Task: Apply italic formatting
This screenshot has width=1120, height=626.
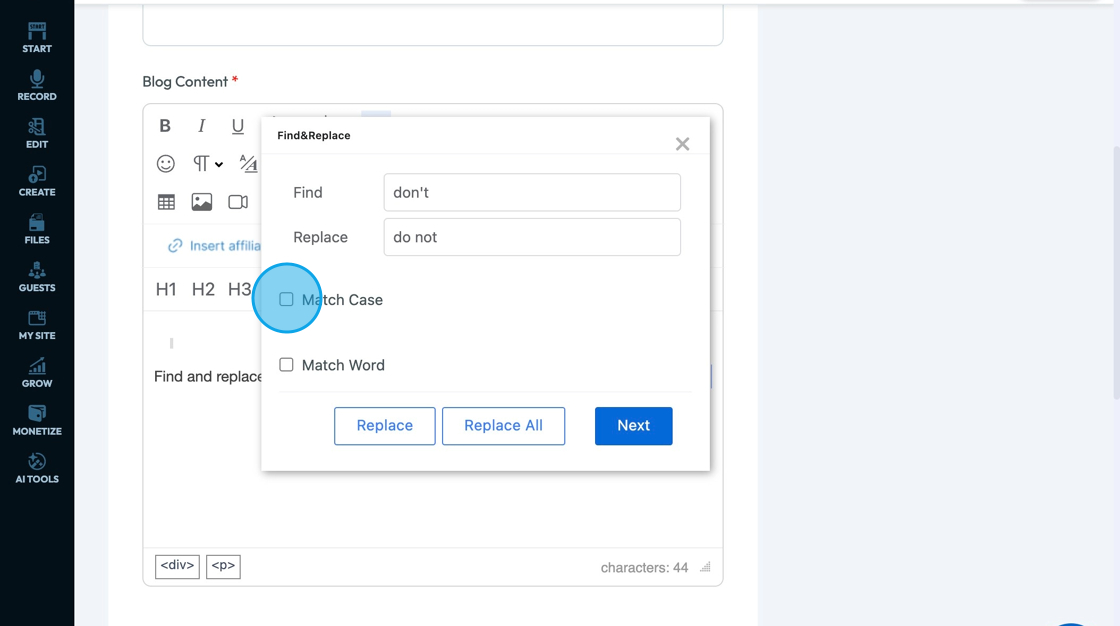Action: tap(201, 126)
